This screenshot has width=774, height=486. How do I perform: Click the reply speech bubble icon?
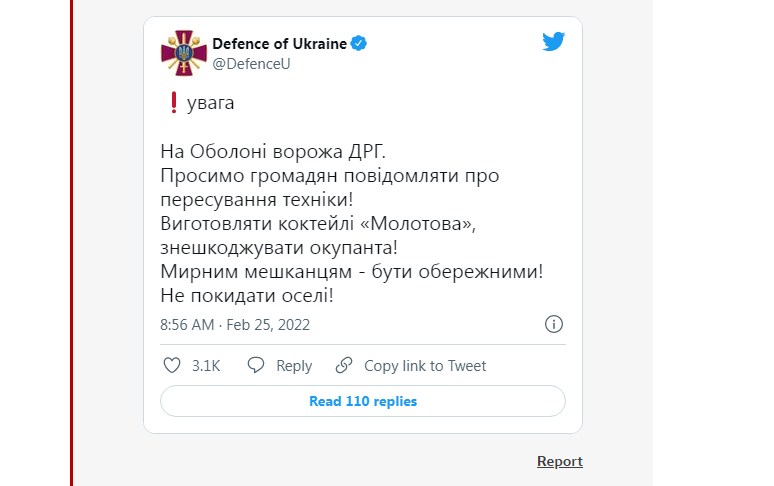pyautogui.click(x=256, y=365)
